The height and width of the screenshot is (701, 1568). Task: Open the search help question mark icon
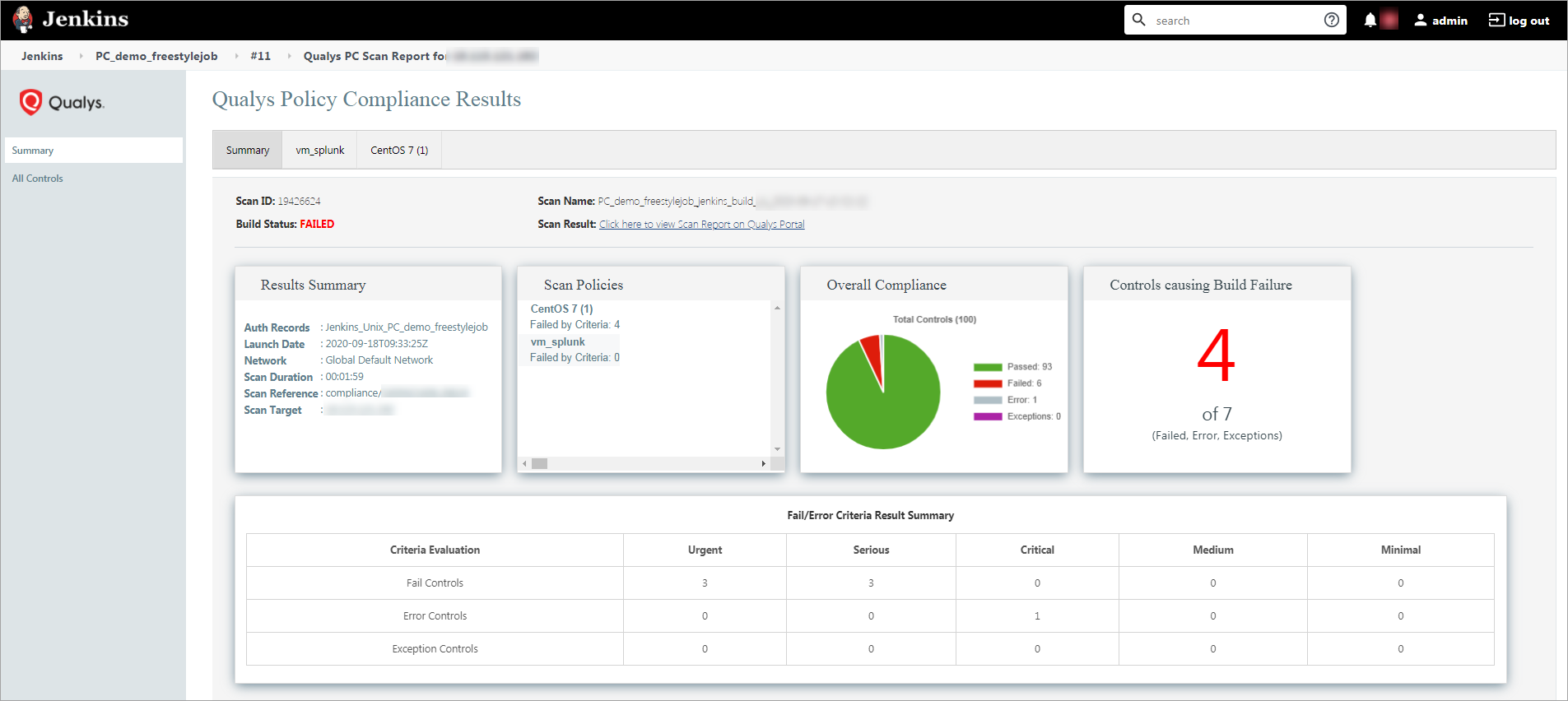pyautogui.click(x=1331, y=21)
